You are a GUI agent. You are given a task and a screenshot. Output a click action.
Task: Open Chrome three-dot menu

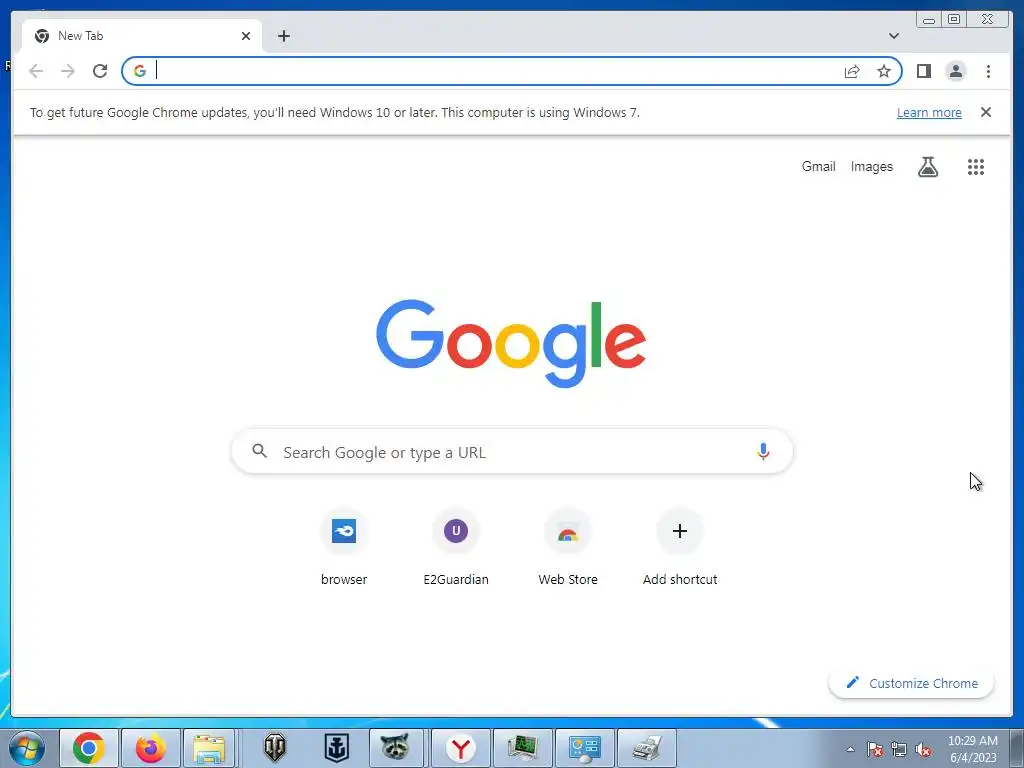click(988, 71)
